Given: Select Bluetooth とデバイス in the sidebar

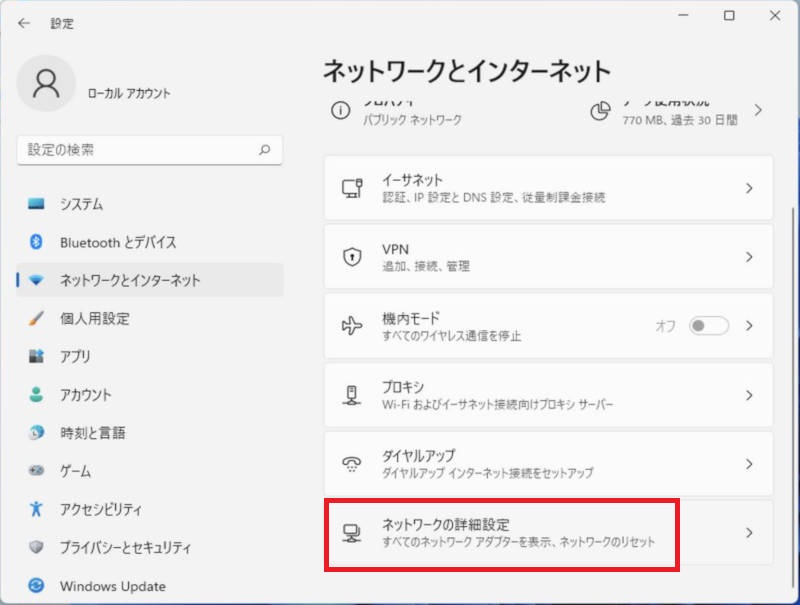Looking at the screenshot, I should pos(150,242).
